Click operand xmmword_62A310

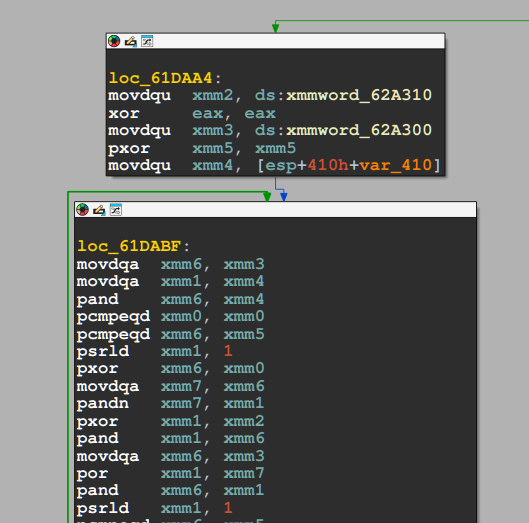(359, 95)
